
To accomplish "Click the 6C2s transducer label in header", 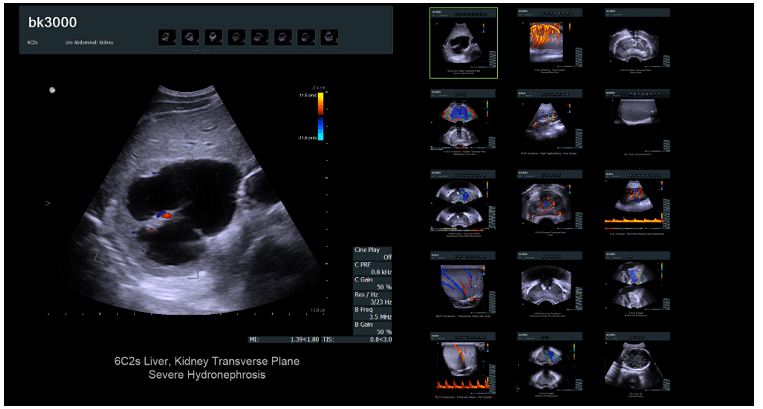I will tap(35, 43).
